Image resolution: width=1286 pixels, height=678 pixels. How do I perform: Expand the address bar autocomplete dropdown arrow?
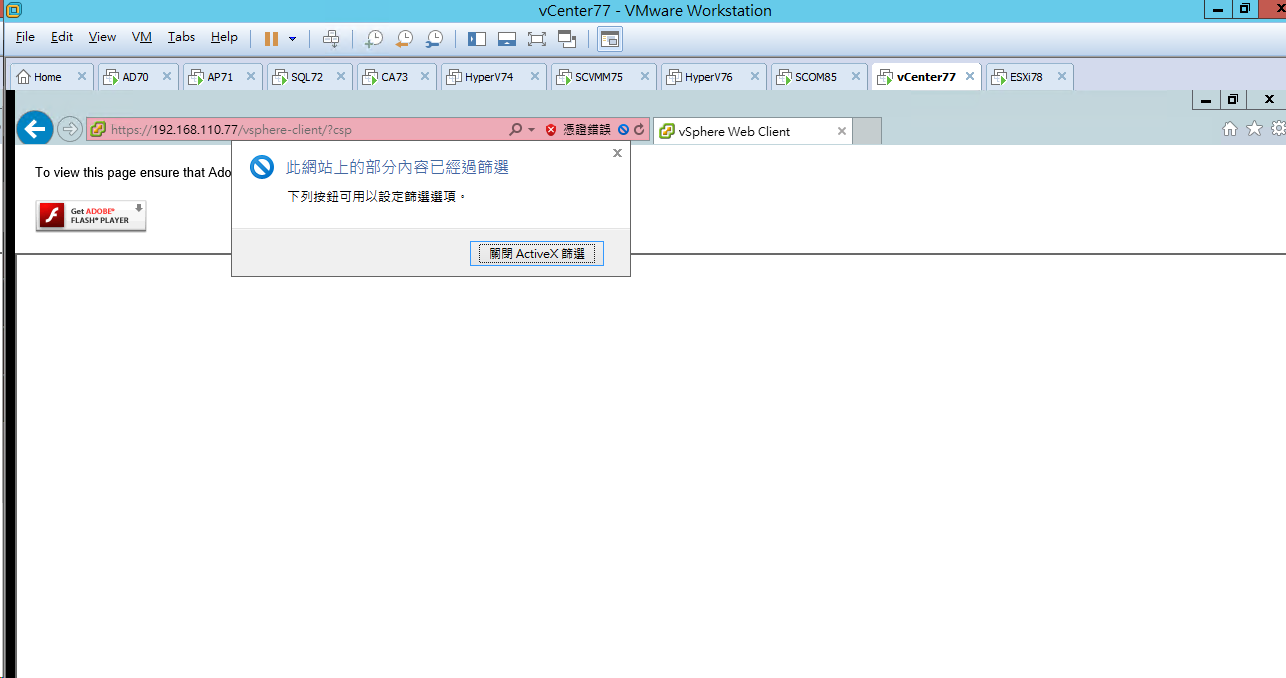click(x=531, y=130)
